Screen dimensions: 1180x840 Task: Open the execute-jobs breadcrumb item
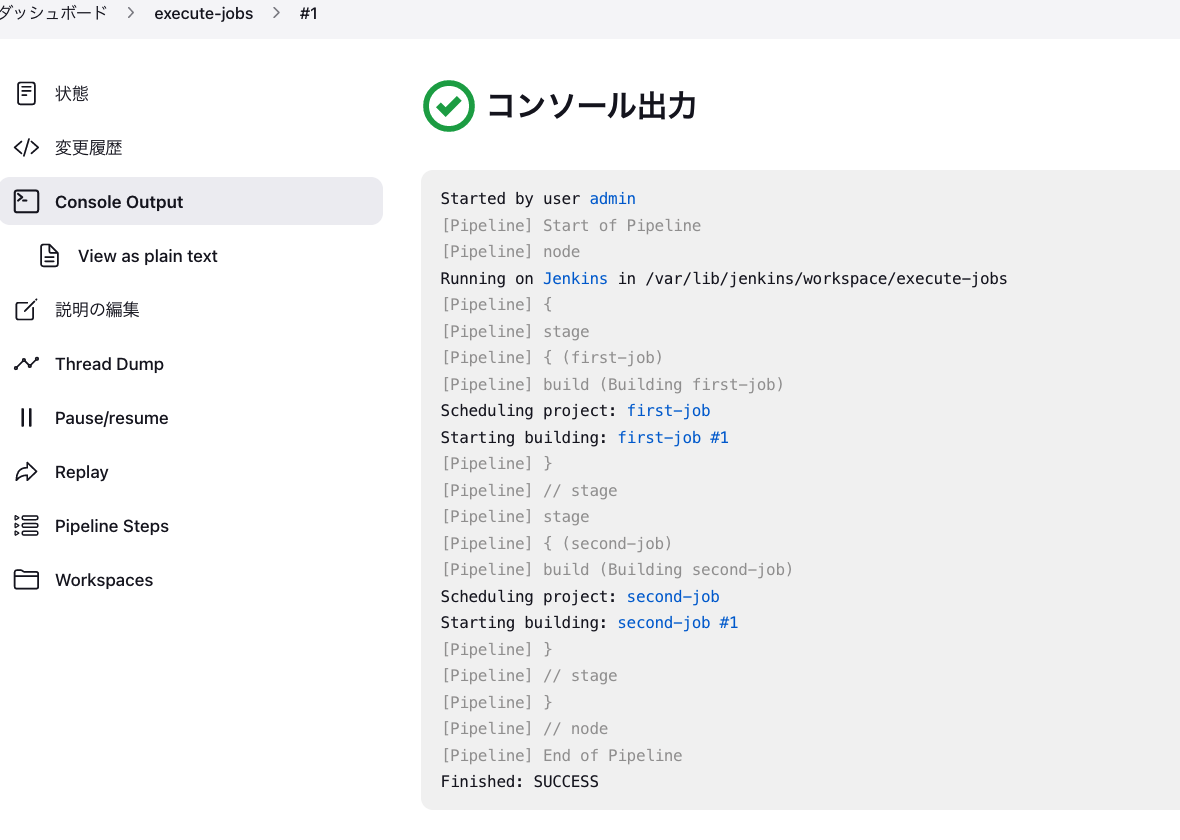pos(204,13)
